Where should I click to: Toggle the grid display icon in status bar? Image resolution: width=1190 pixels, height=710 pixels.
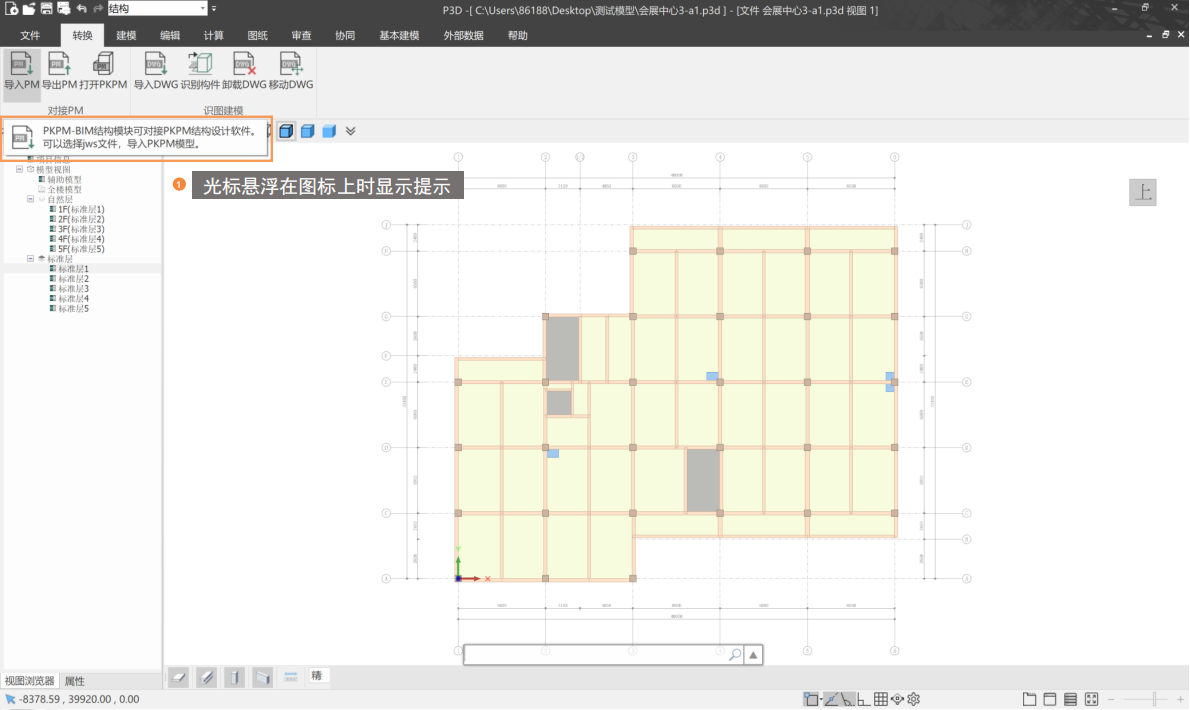tap(881, 699)
